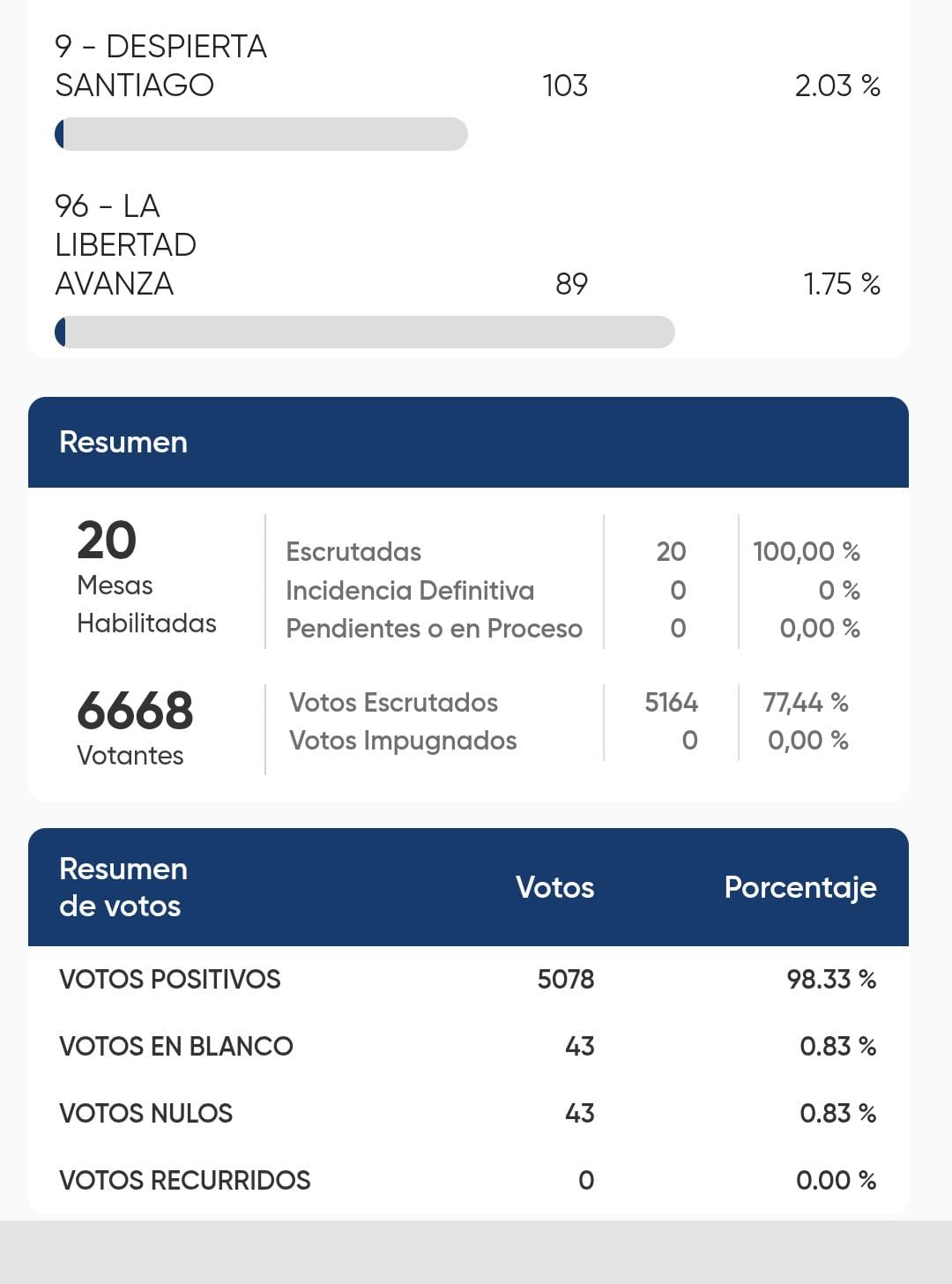
Task: Select the VOTOS POSITIVOS row
Action: tap(468, 979)
